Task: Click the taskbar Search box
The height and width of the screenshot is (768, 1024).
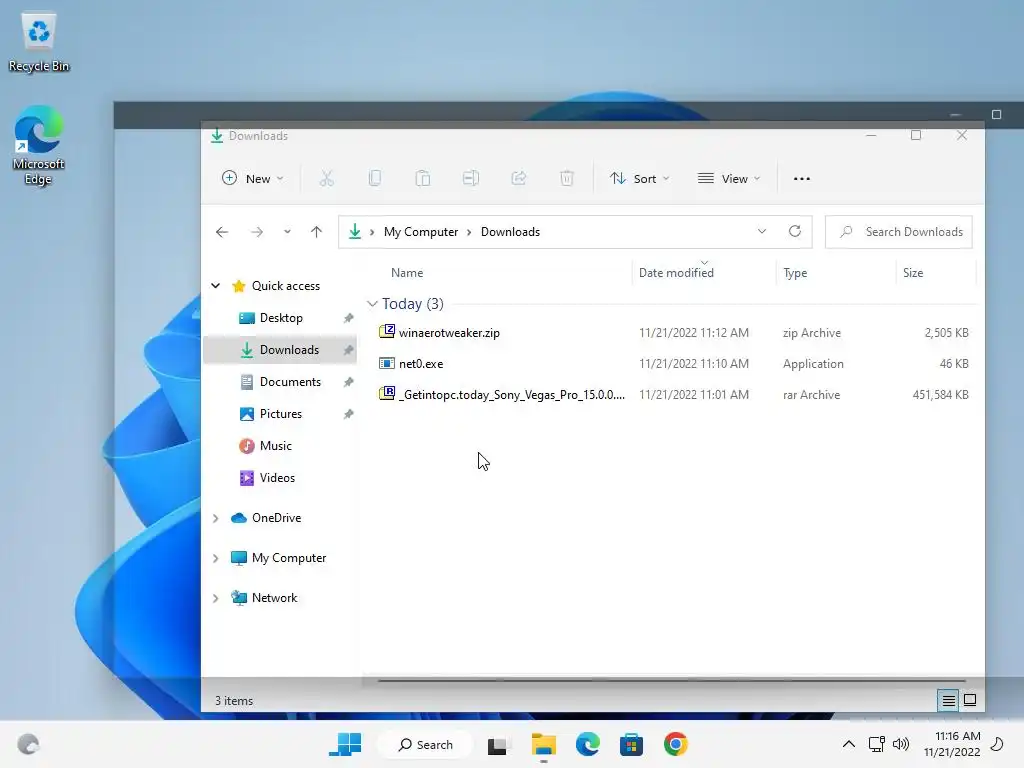Action: coord(425,744)
